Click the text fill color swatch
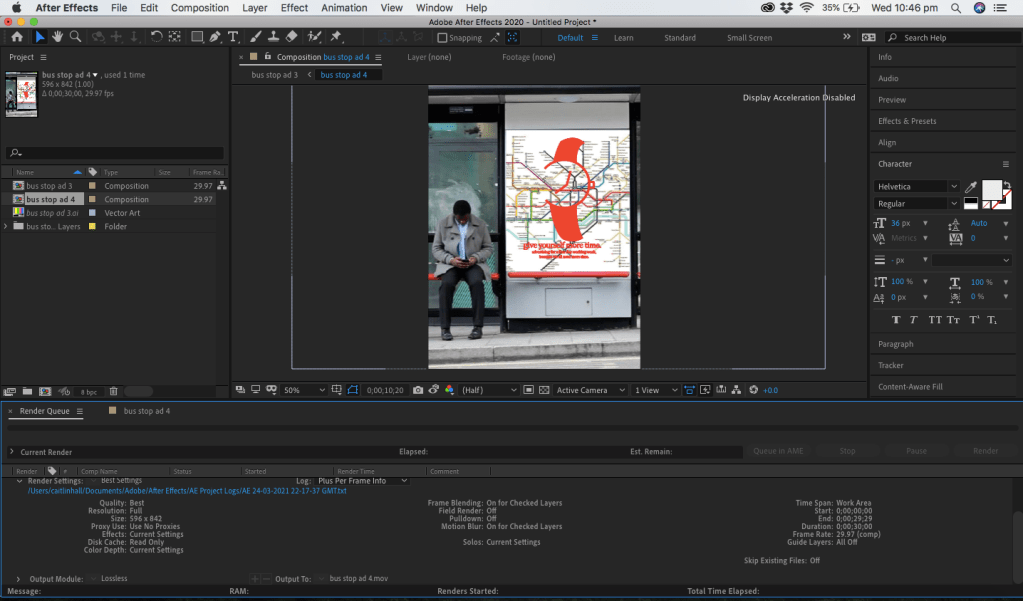Screen dimensions: 1023x601 [x=991, y=189]
